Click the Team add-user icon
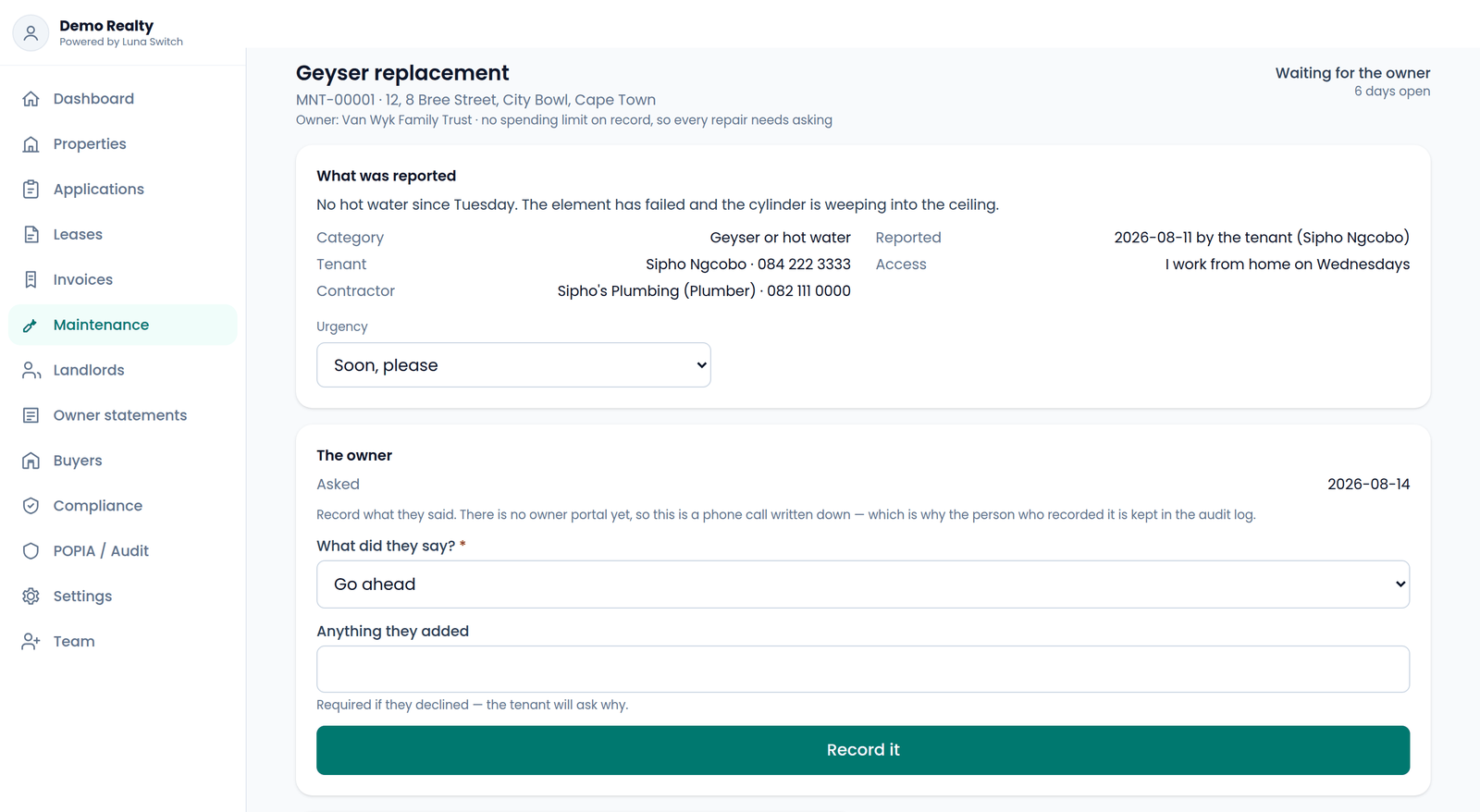Screen dimensions: 1480x812 coord(31,642)
